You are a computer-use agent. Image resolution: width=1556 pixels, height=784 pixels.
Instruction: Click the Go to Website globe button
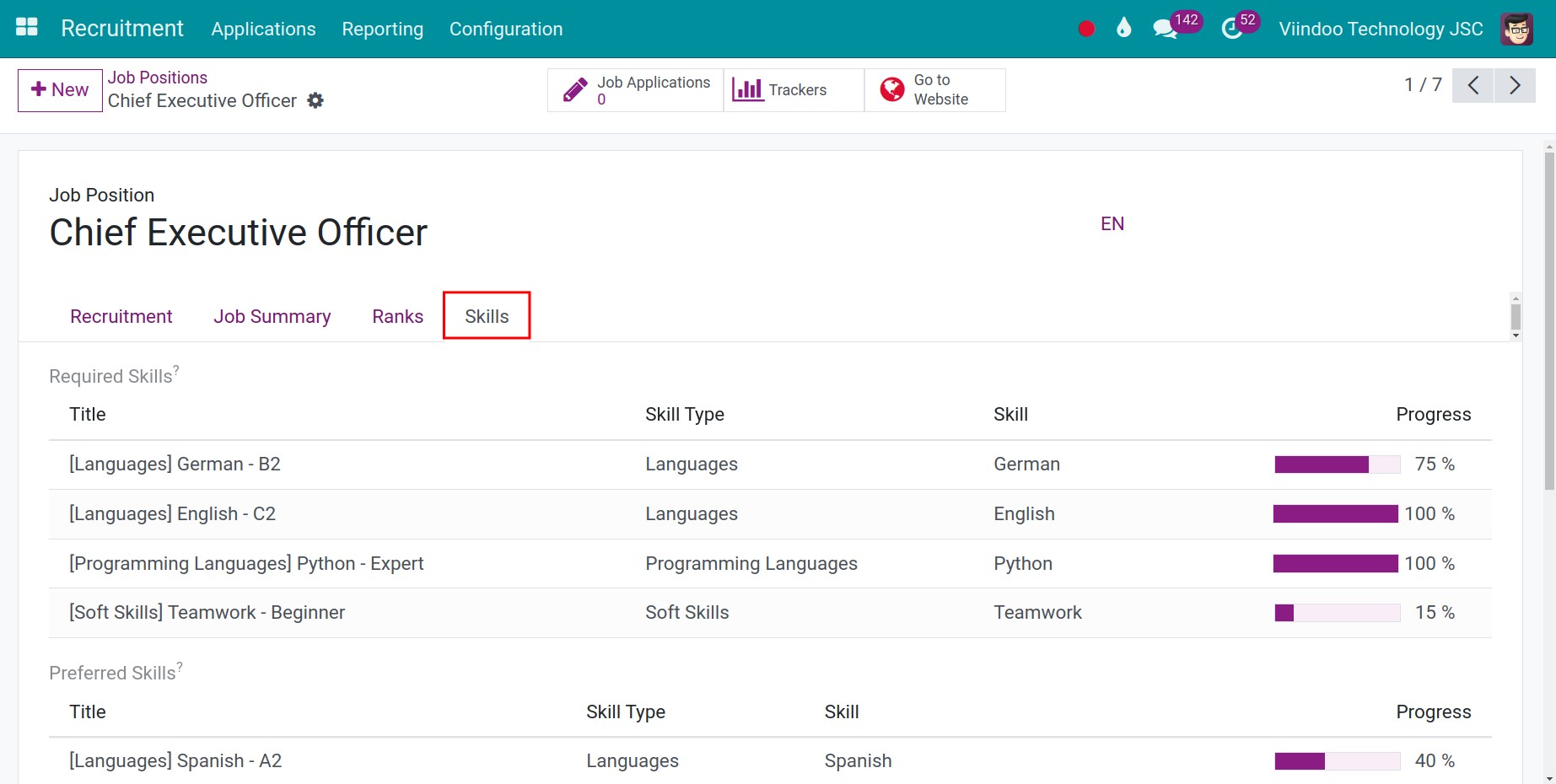coord(934,90)
